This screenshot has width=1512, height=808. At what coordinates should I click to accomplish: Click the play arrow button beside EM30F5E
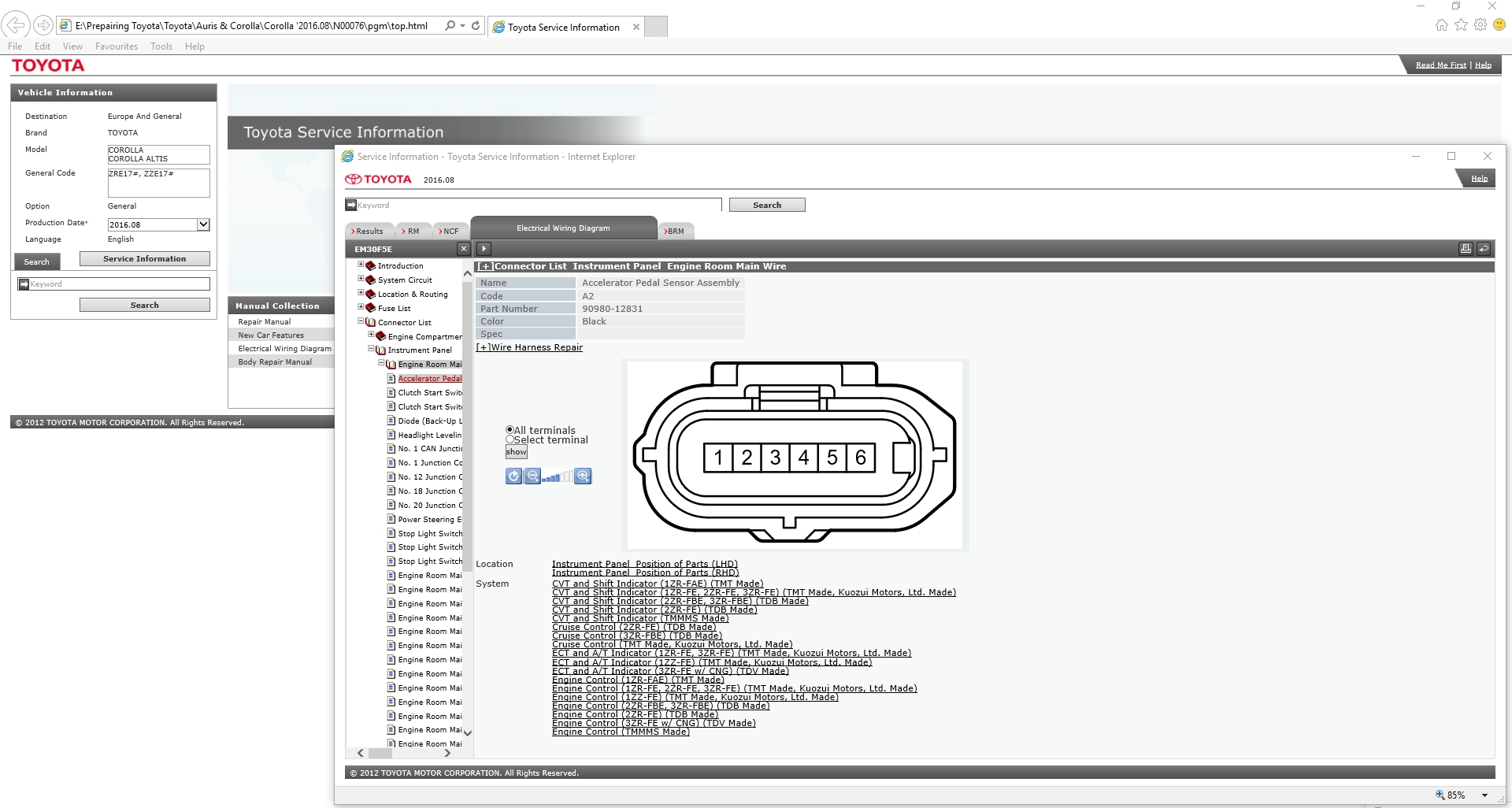click(x=484, y=249)
